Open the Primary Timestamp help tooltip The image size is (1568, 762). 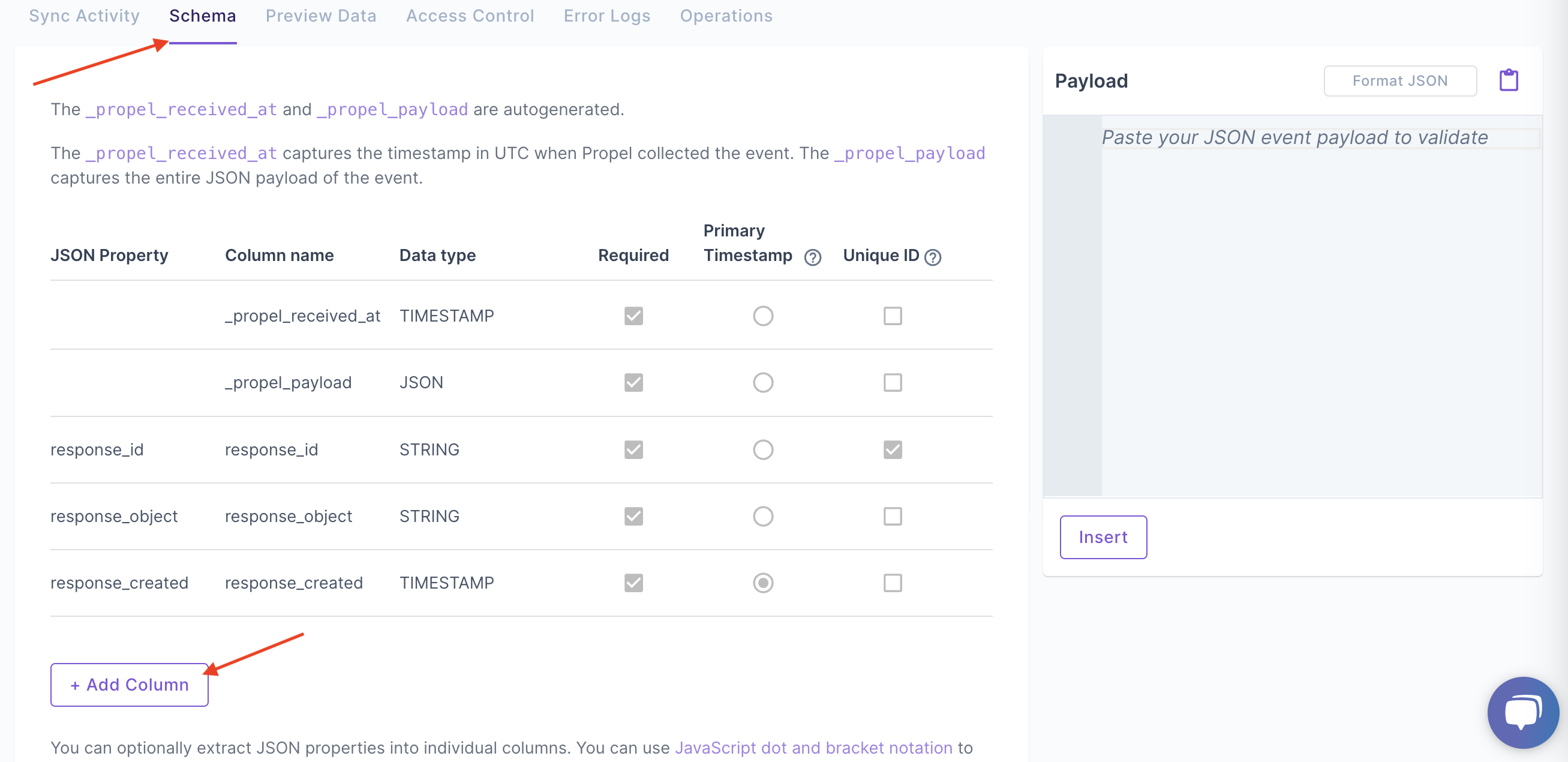pos(813,257)
